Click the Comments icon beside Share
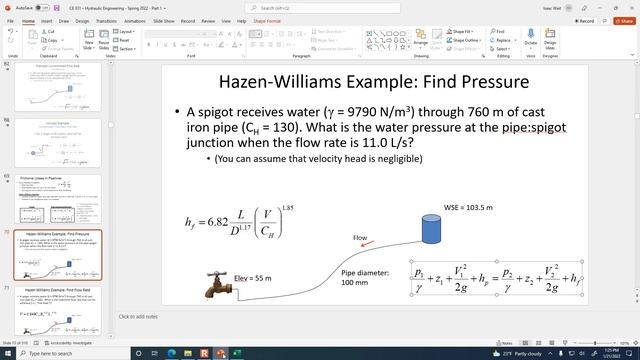The width and height of the screenshot is (640, 360). click(605, 21)
